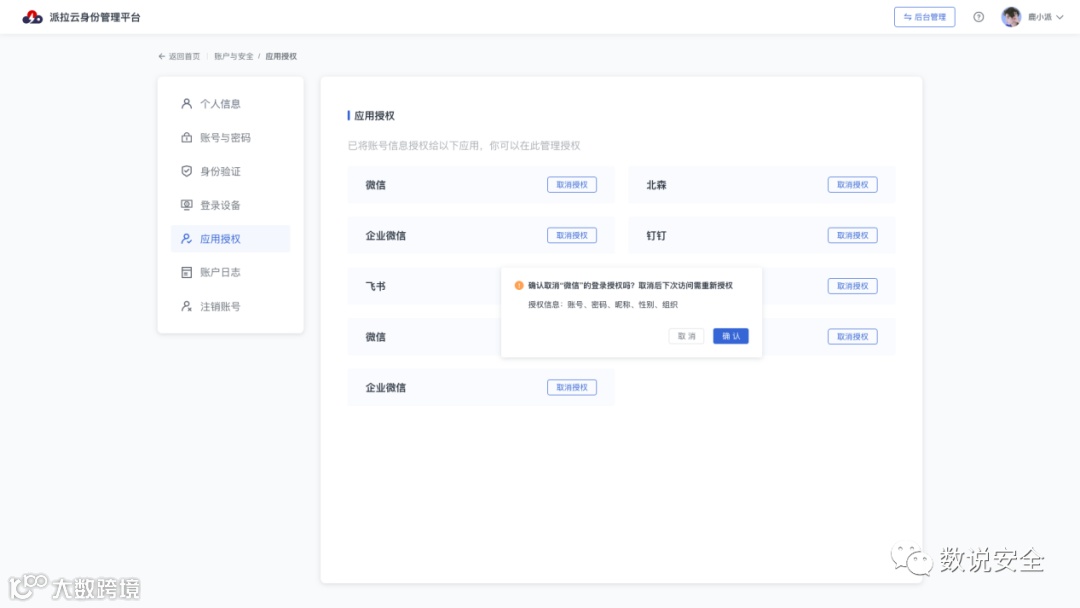
Task: Click the back arrow beside 返回首页
Action: coord(162,56)
